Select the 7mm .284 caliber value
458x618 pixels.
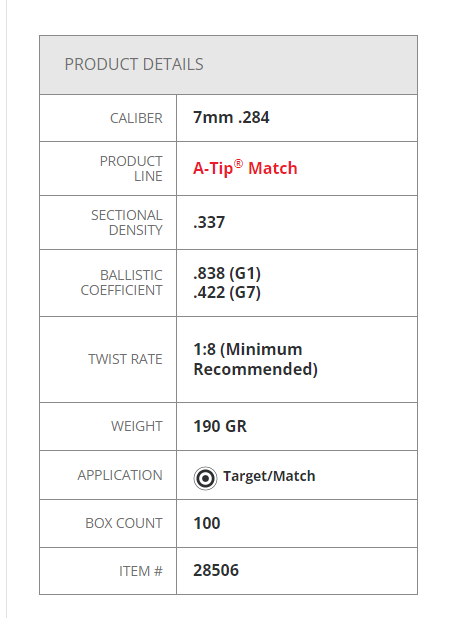[x=231, y=117]
